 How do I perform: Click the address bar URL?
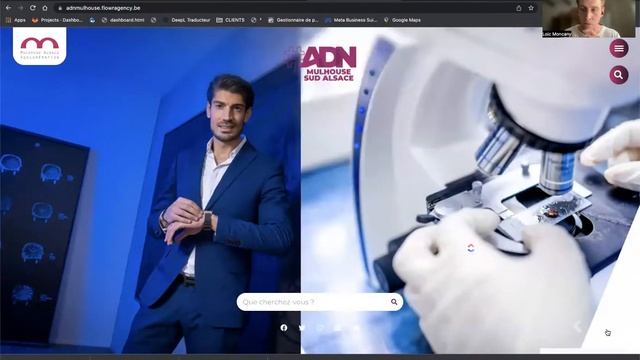103,8
